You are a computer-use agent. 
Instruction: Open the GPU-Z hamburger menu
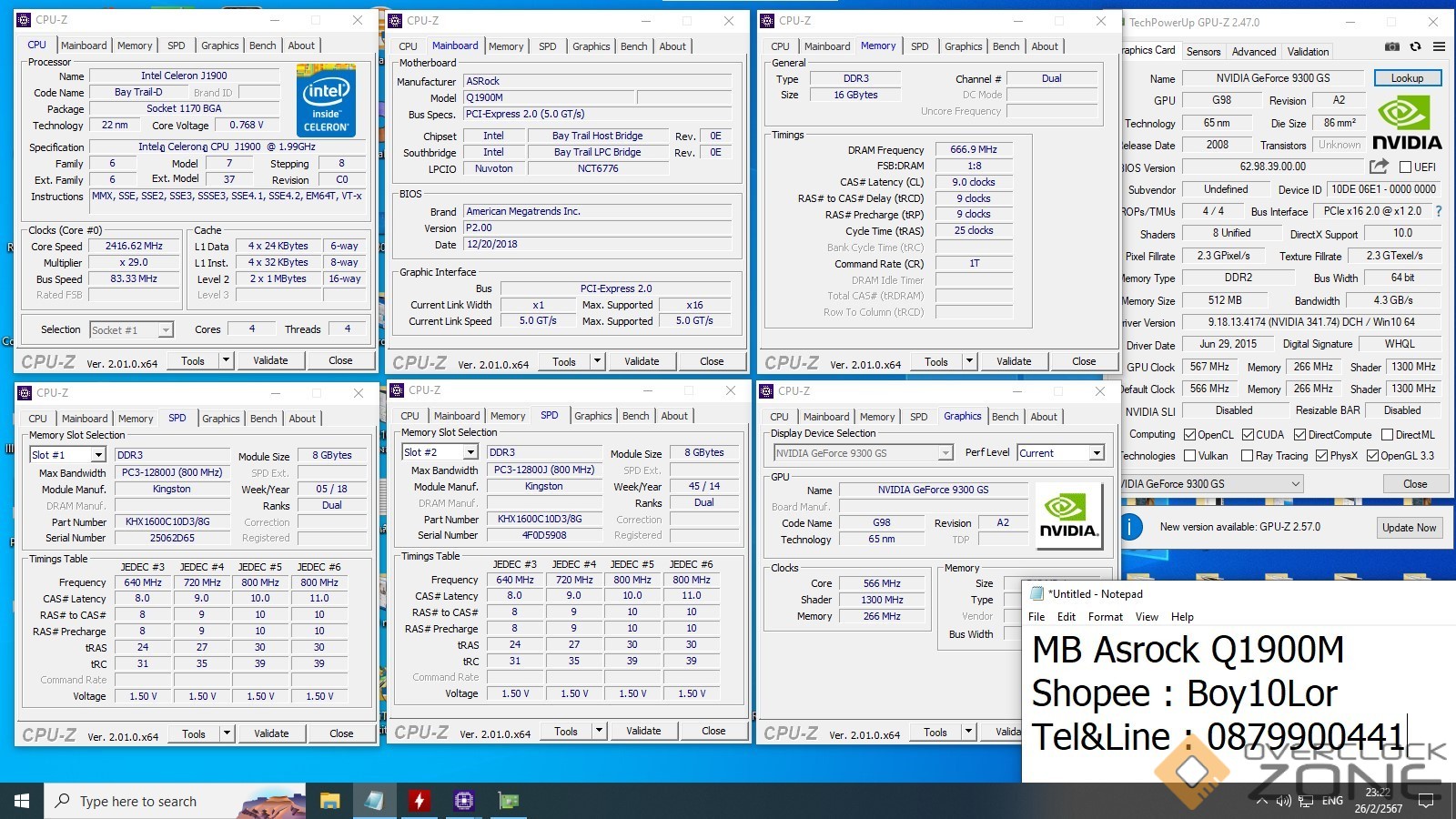point(1439,47)
